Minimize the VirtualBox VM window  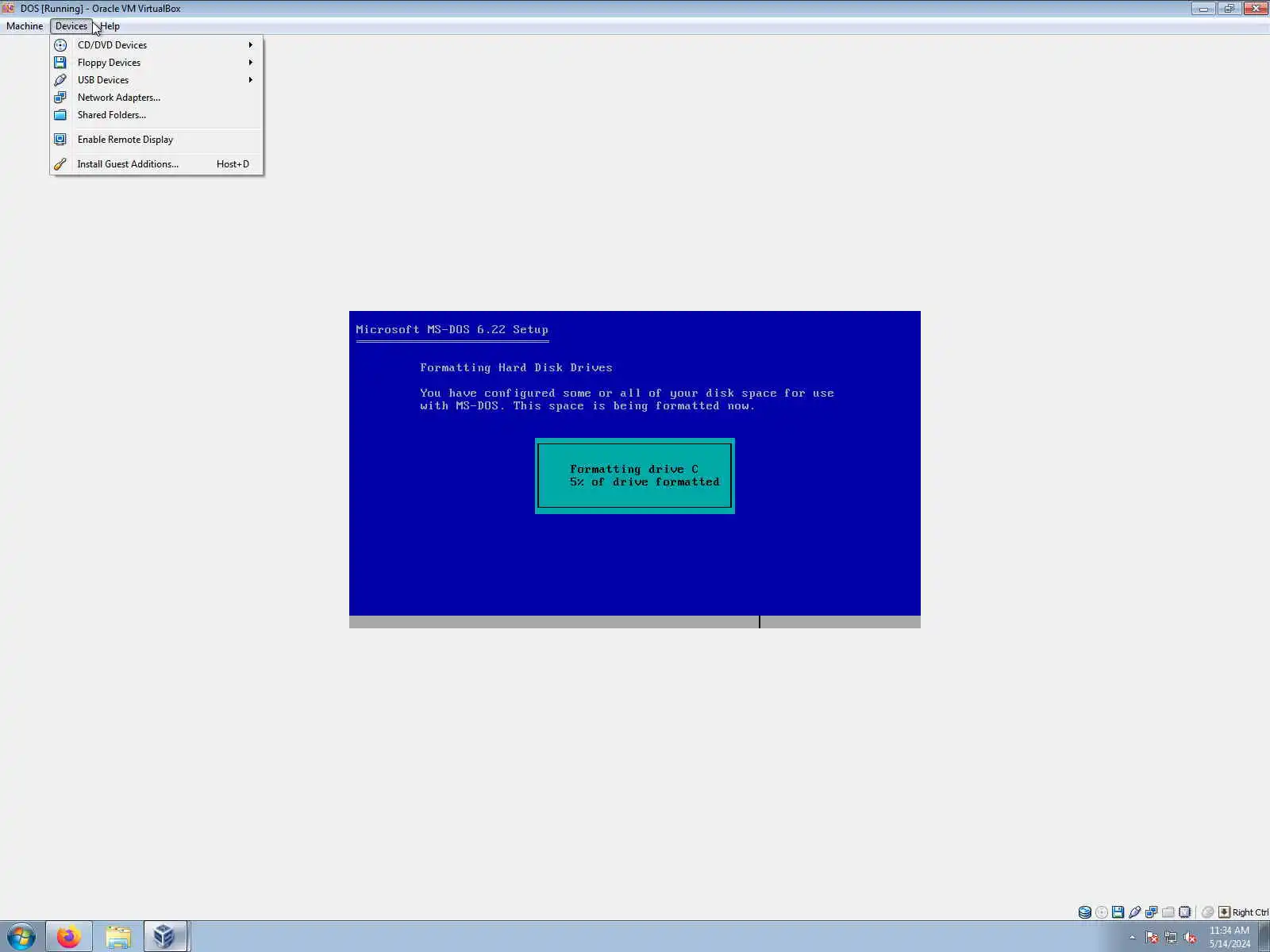[x=1203, y=9]
